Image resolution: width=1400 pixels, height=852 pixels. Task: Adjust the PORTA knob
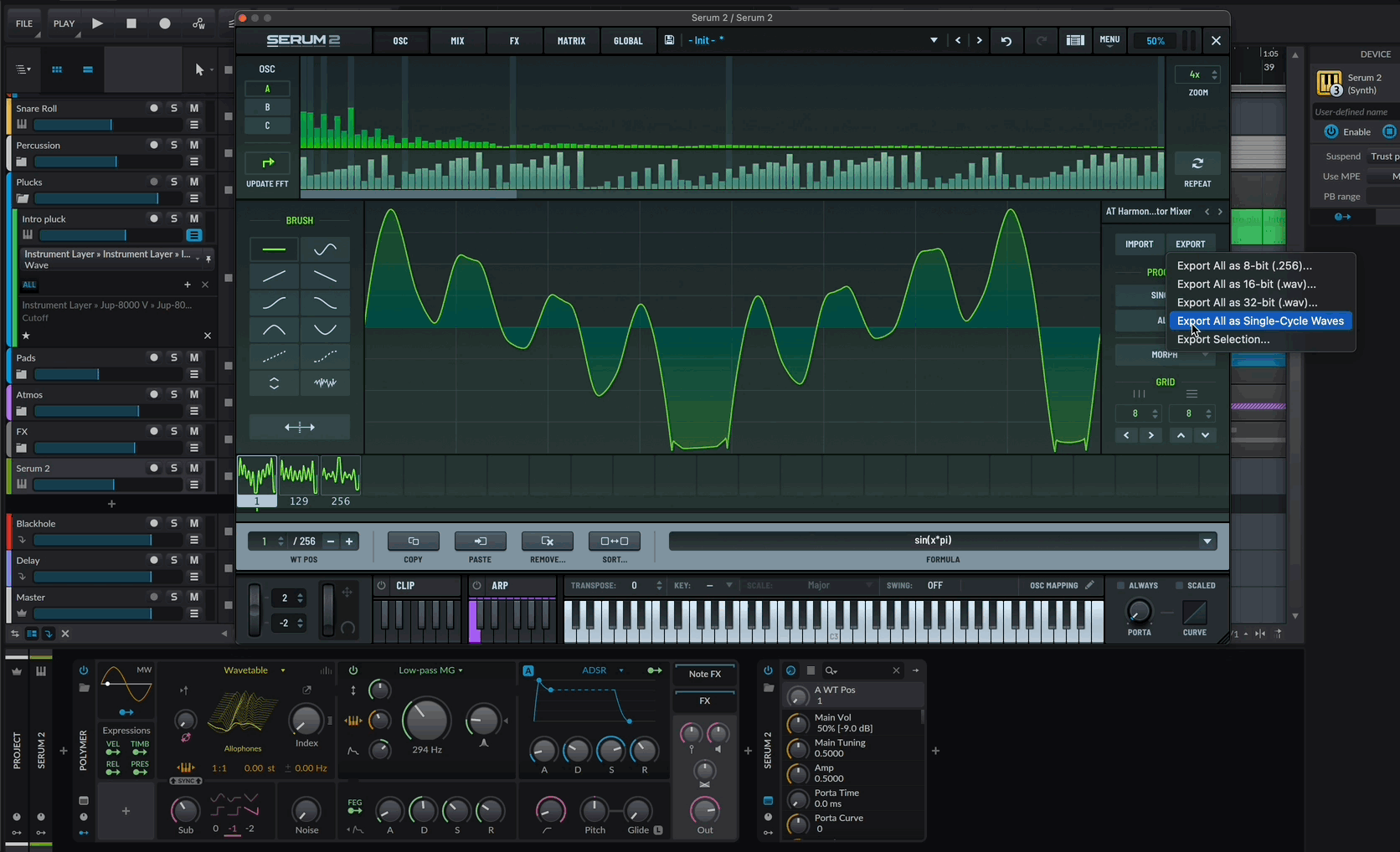1139,612
